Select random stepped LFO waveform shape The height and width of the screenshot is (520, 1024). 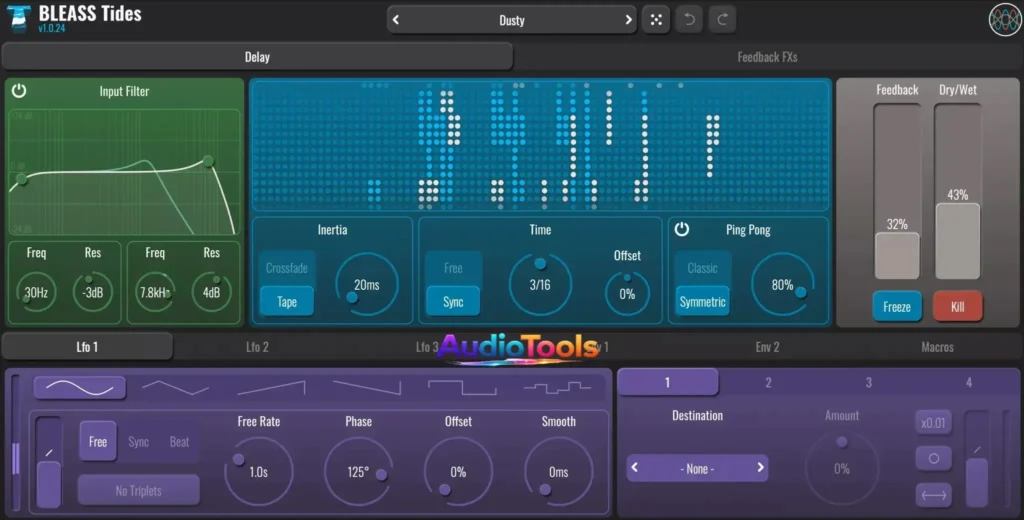point(557,388)
